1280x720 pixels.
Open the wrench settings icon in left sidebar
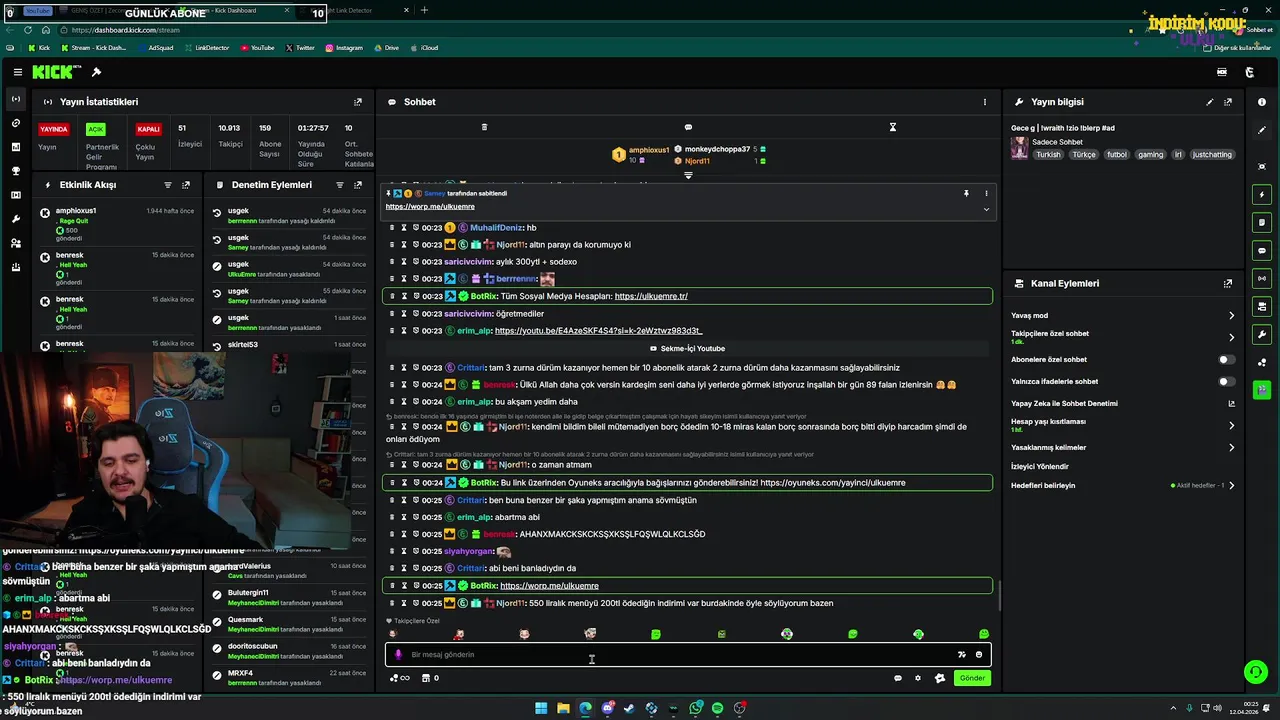(x=16, y=219)
